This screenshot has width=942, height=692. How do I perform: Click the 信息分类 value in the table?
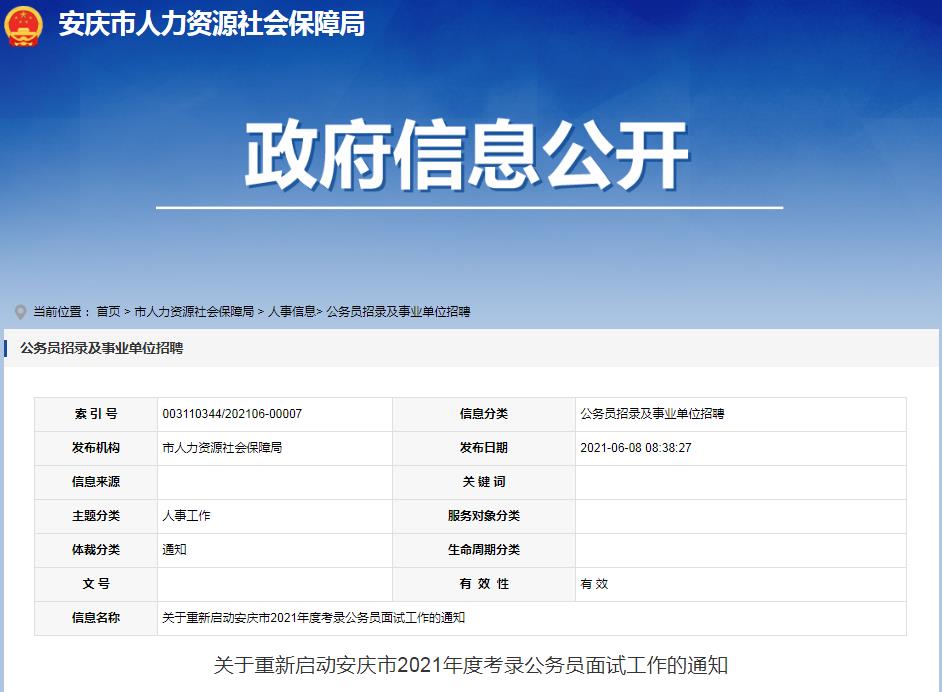coord(652,414)
